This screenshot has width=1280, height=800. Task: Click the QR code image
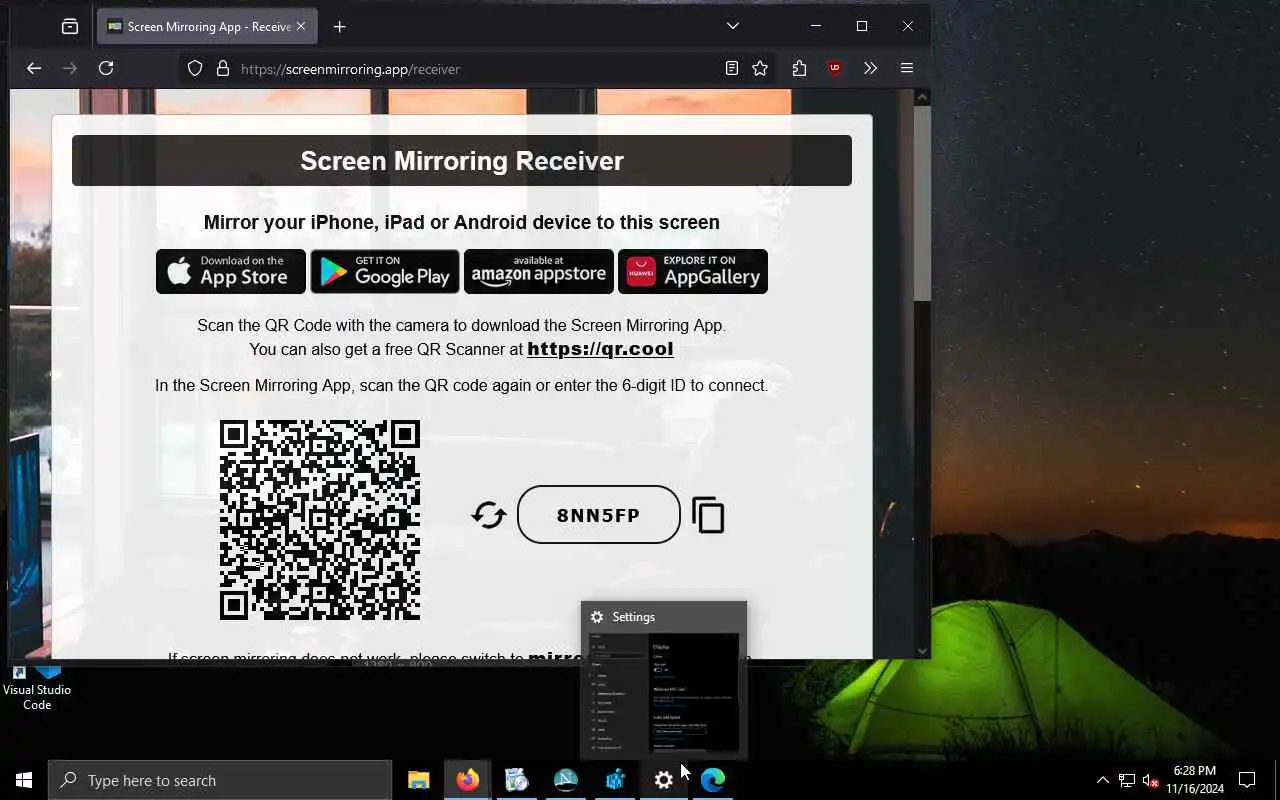pyautogui.click(x=320, y=520)
